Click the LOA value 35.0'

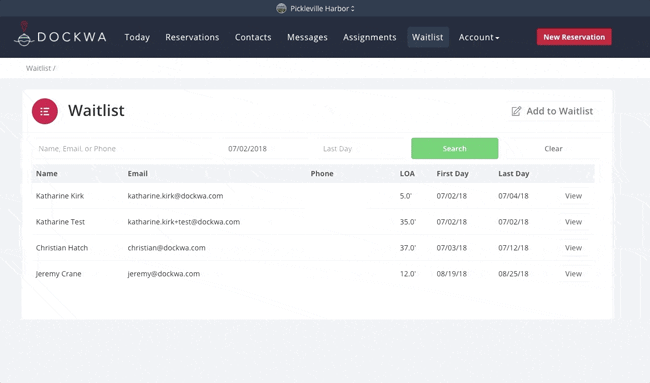408,222
